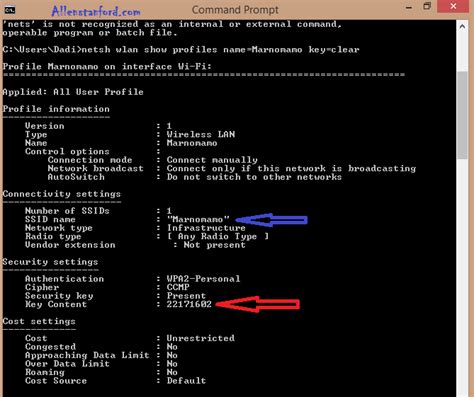Screen dimensions: 474x397
Task: Click the 'Network broadcast' label
Action: [x=95, y=169]
